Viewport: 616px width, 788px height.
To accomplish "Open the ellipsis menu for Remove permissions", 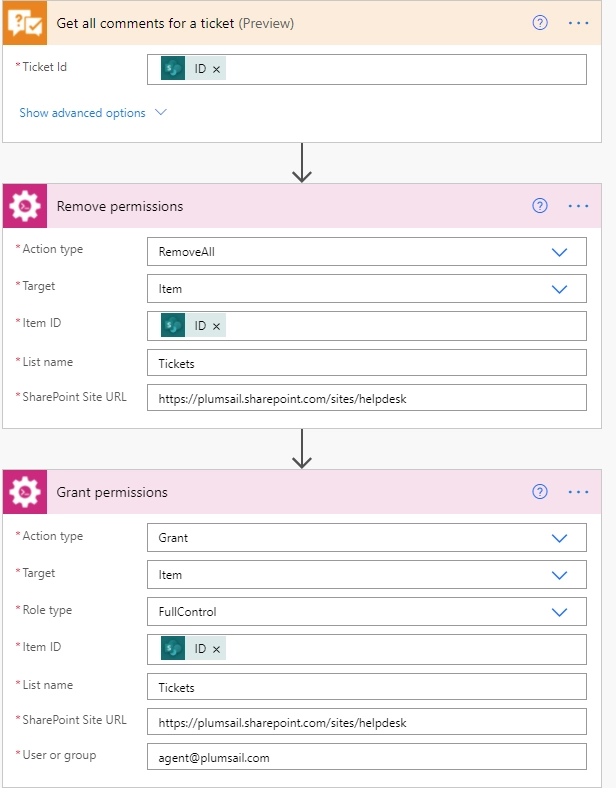I will click(x=578, y=206).
